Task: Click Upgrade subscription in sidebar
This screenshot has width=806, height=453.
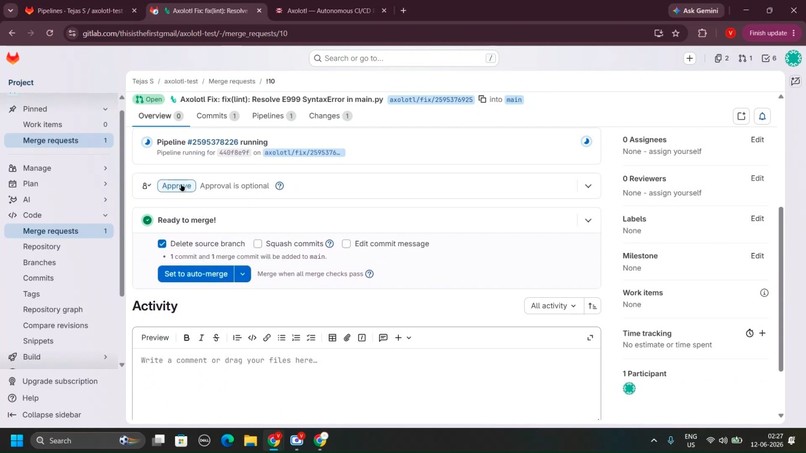Action: coord(60,382)
